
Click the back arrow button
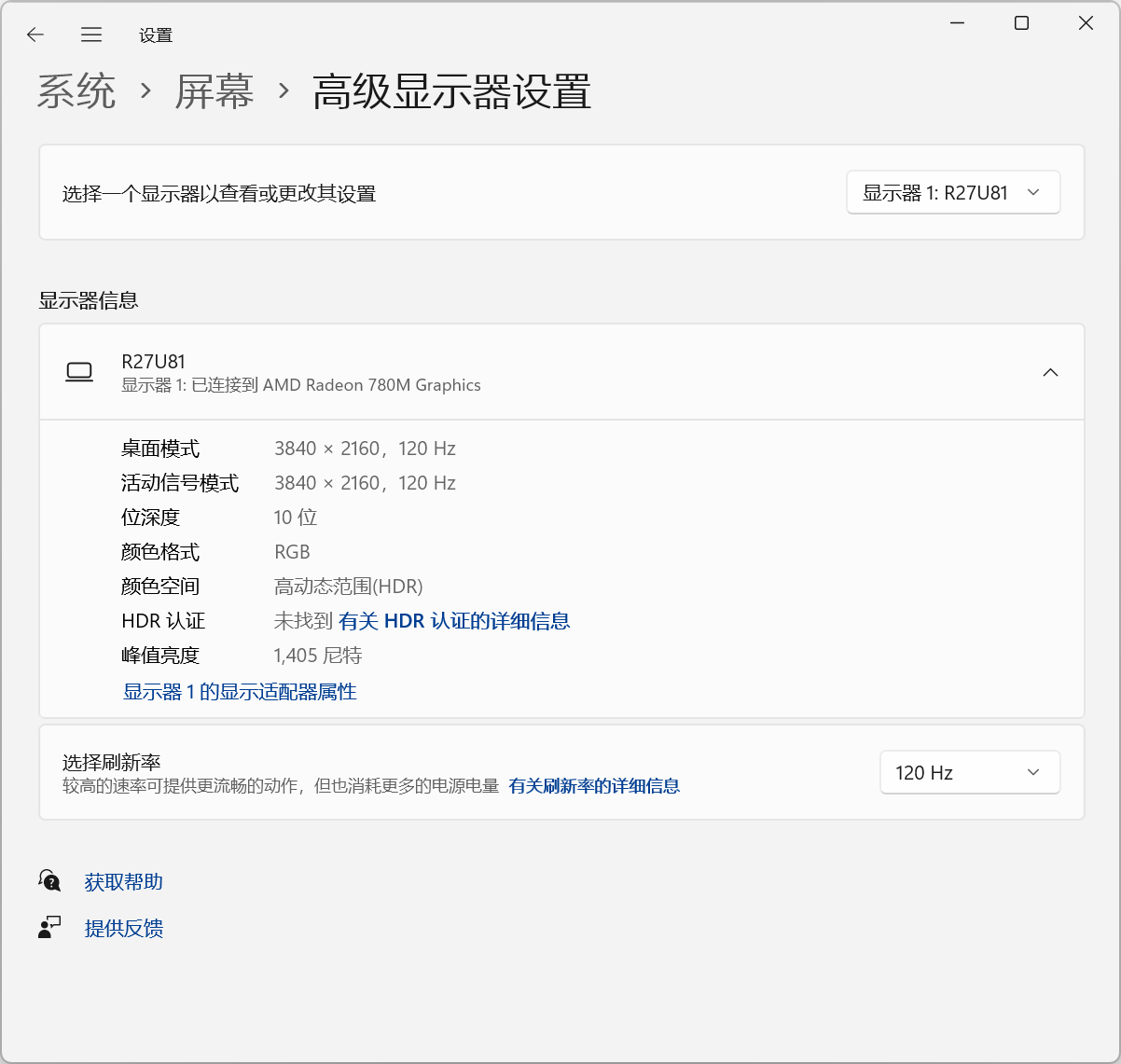coord(35,35)
